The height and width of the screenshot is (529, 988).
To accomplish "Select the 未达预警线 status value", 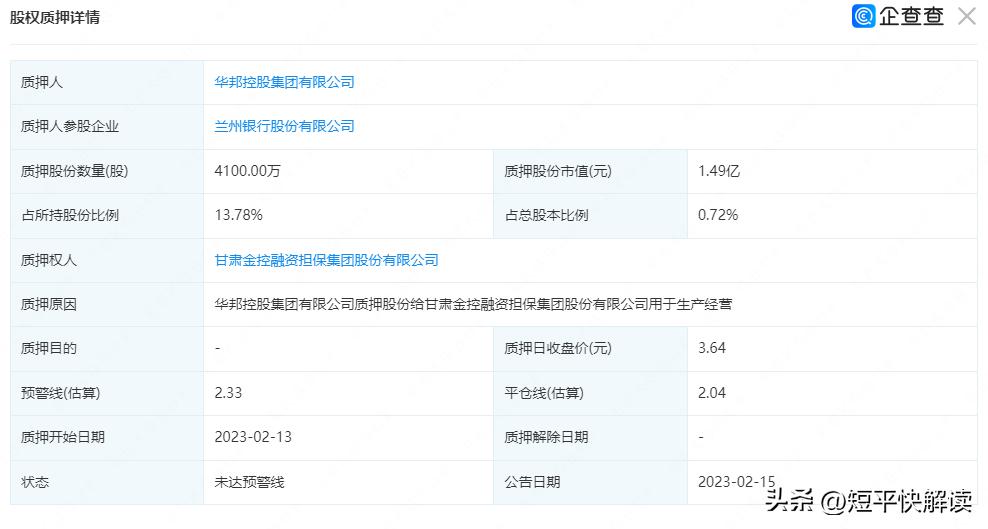I will tap(250, 482).
